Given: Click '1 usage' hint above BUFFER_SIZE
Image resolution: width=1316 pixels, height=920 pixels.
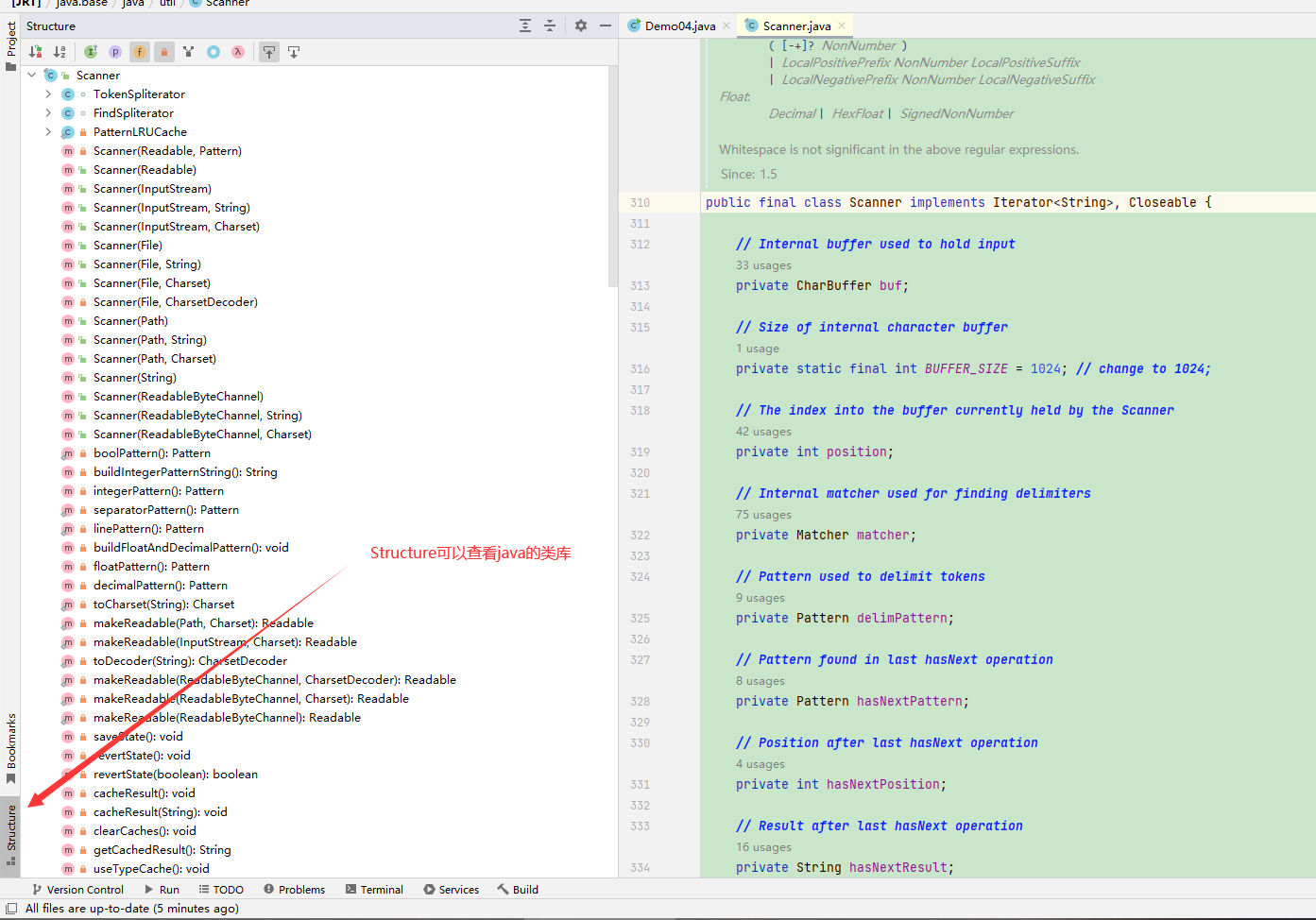Looking at the screenshot, I should [x=758, y=349].
